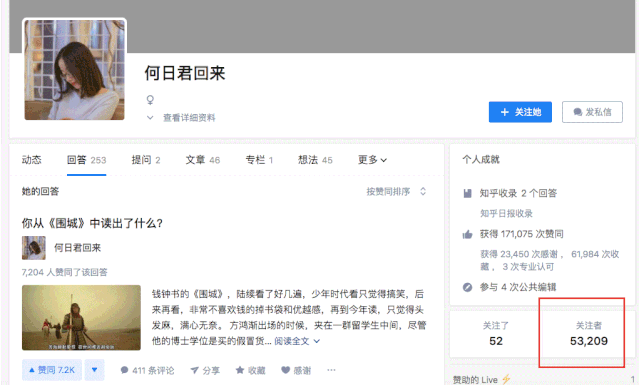
Task: Click small author avatar beside 何日君回来
Action: [34, 248]
